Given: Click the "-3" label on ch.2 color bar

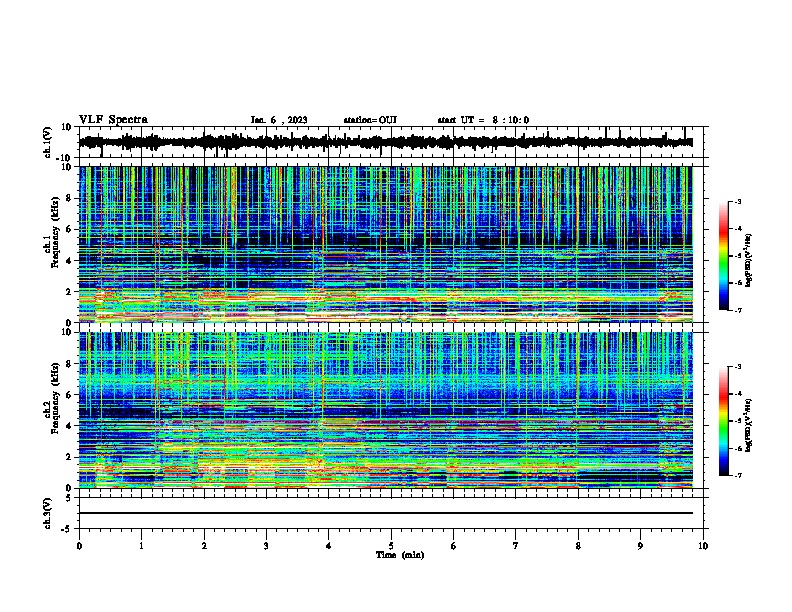Looking at the screenshot, I should click(738, 367).
